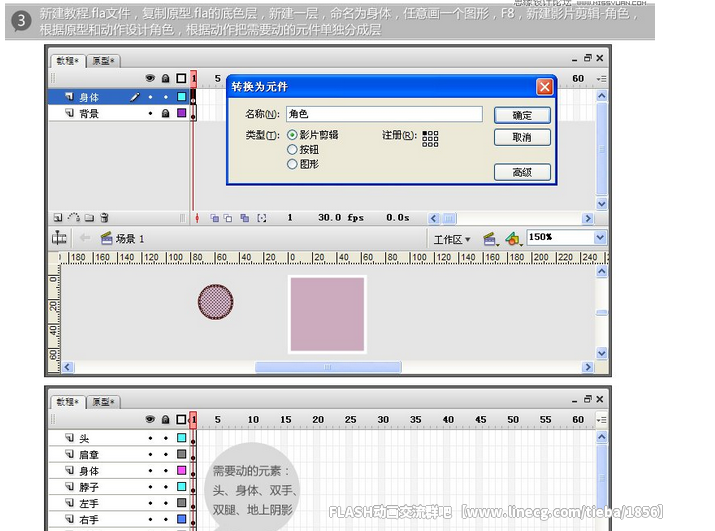This screenshot has width=715, height=531.
Task: Open the timeline options menu in the window with the dialog
Action: 601,79
